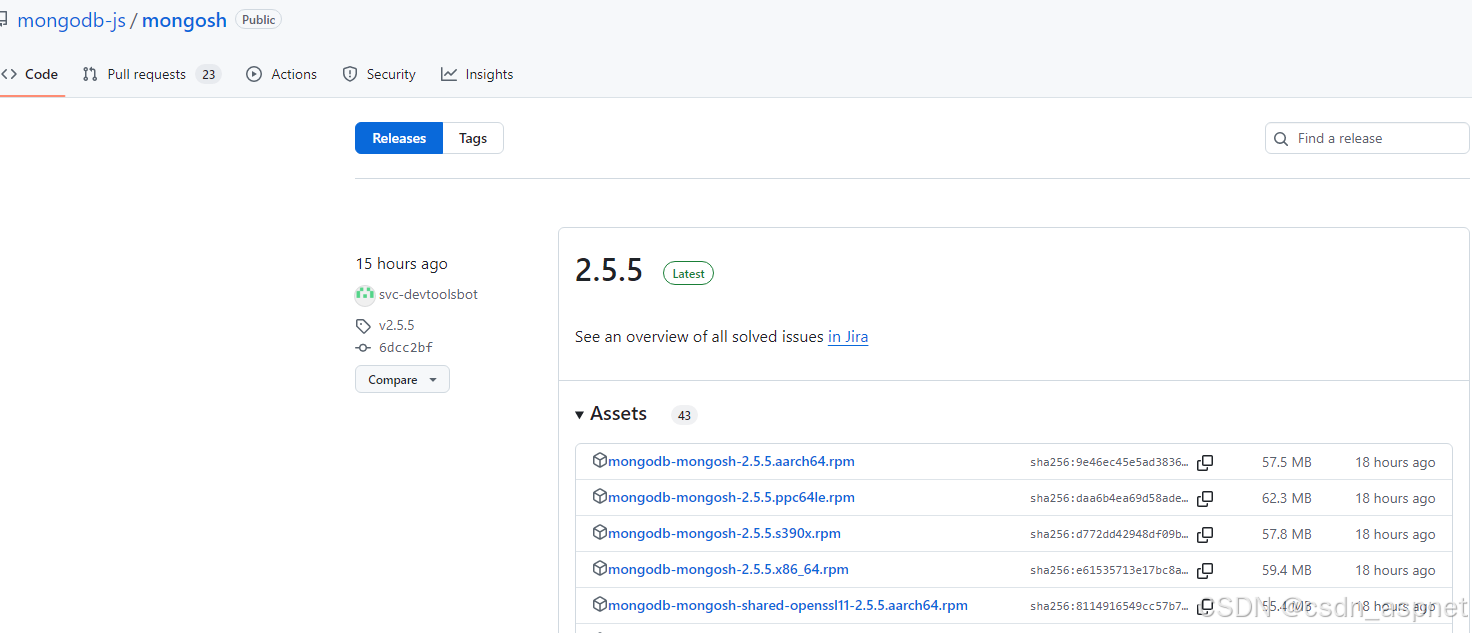The height and width of the screenshot is (633, 1472).
Task: Click the sha256:e61535713e17bc8a hash text
Action: pyautogui.click(x=1110, y=570)
